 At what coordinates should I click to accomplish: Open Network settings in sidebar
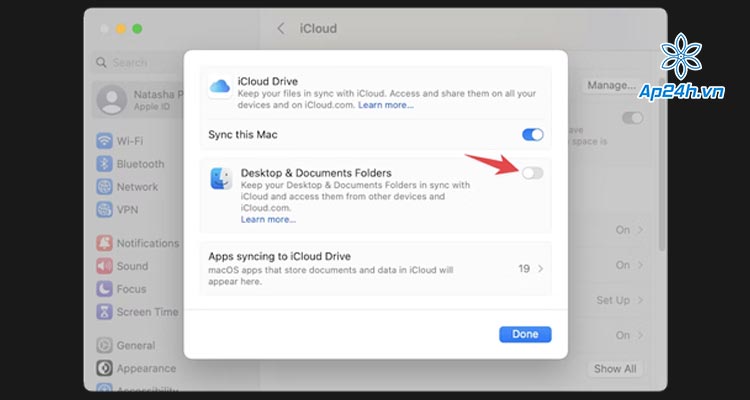(x=127, y=187)
